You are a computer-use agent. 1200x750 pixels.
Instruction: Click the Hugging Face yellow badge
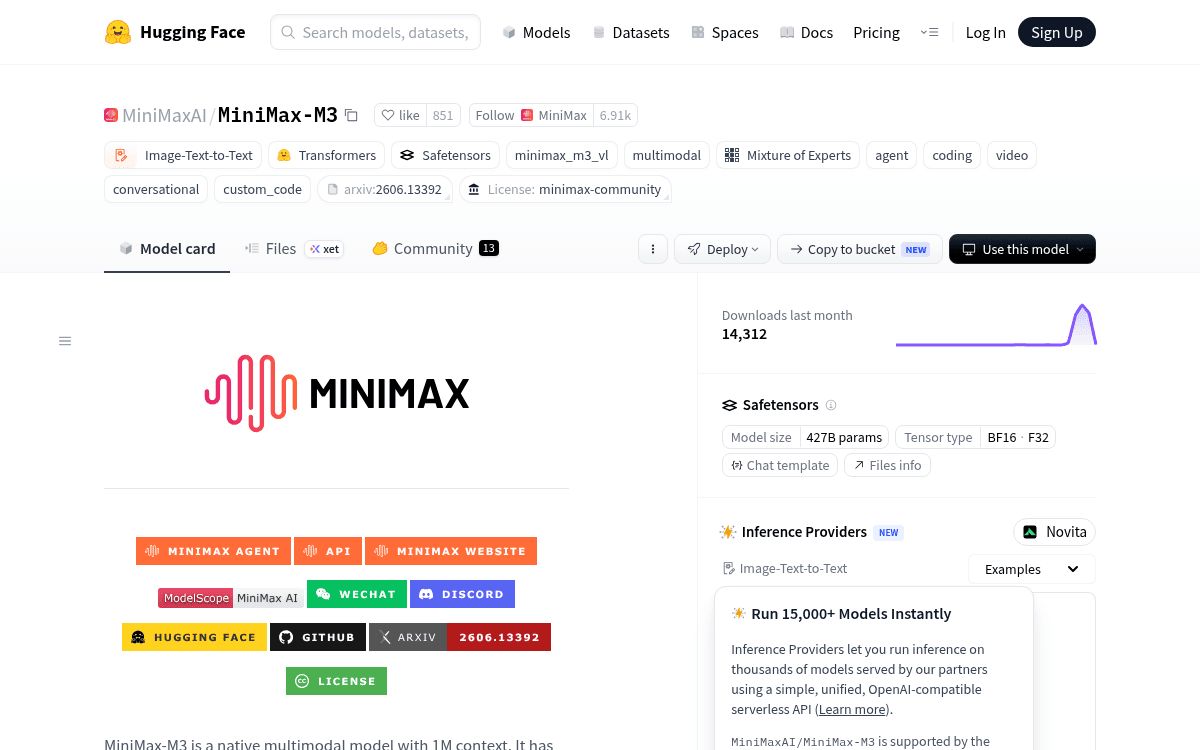tap(194, 637)
